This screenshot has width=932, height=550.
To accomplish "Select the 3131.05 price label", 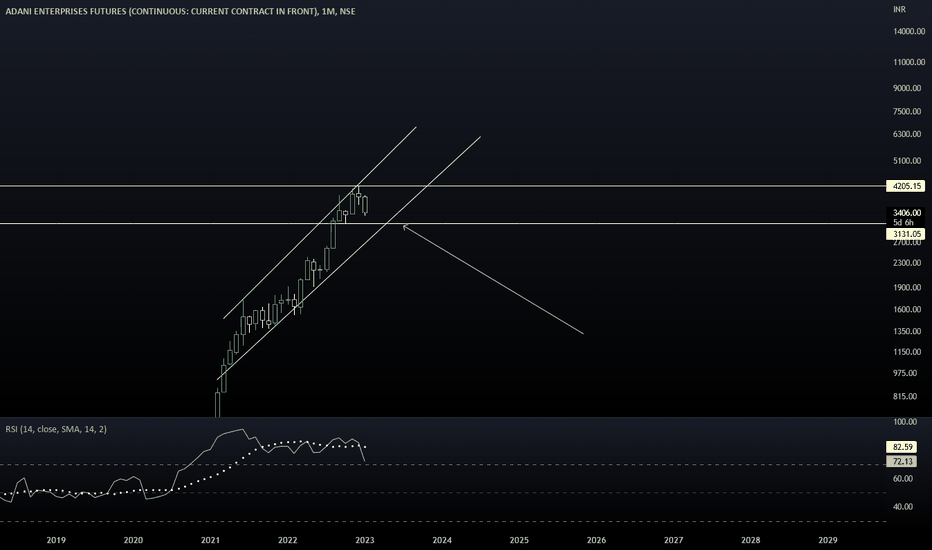I will (x=905, y=234).
